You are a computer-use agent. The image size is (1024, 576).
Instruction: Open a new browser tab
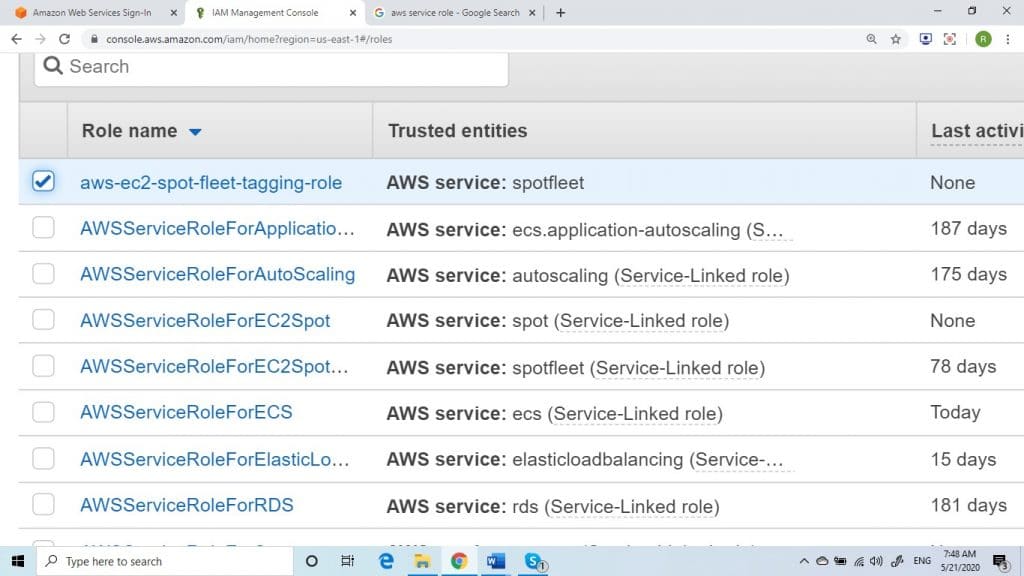[x=560, y=12]
